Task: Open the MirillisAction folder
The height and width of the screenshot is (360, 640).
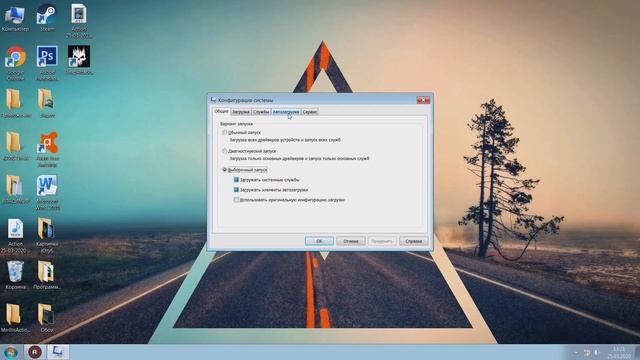Action: tap(15, 318)
